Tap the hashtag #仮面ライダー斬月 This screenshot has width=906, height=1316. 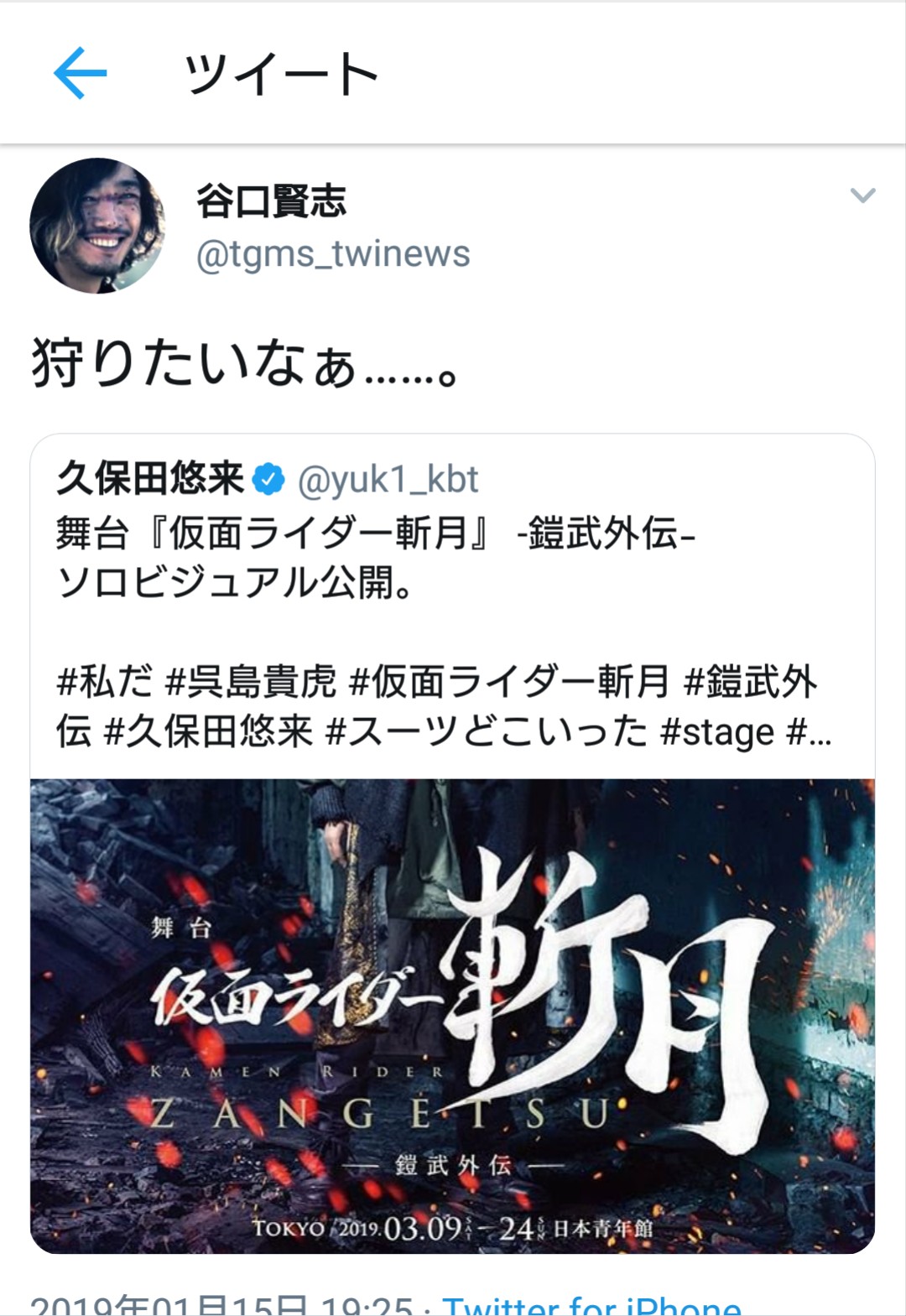[x=509, y=681]
